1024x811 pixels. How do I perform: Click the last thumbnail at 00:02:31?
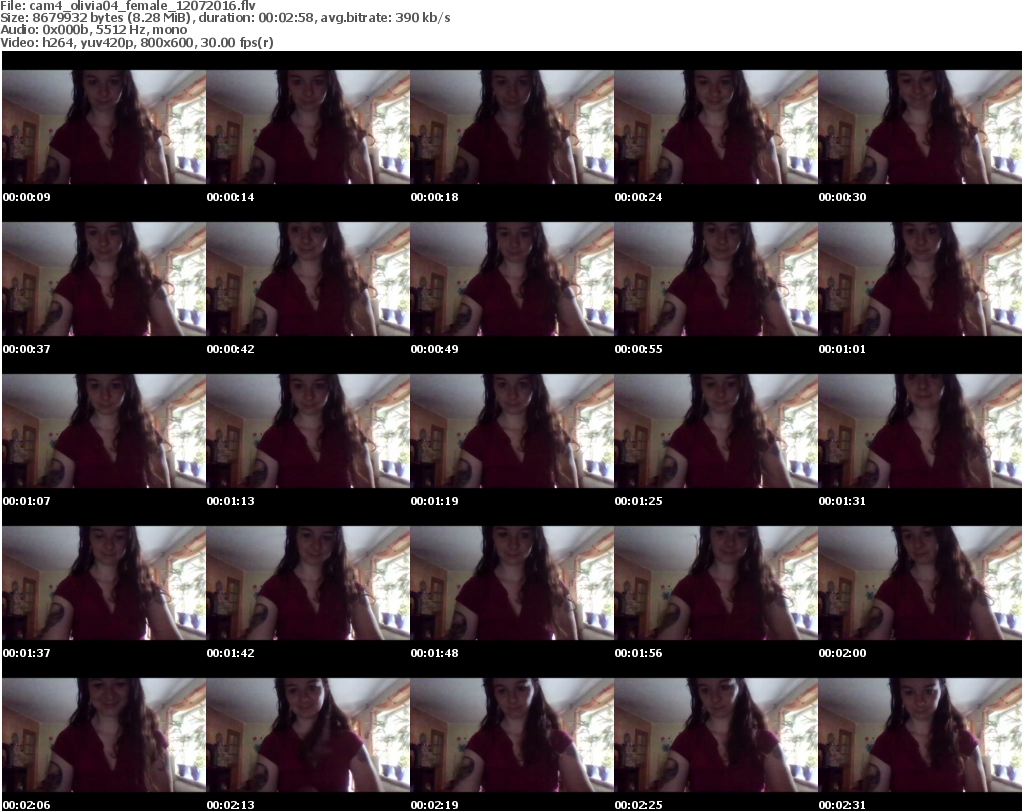pos(920,735)
